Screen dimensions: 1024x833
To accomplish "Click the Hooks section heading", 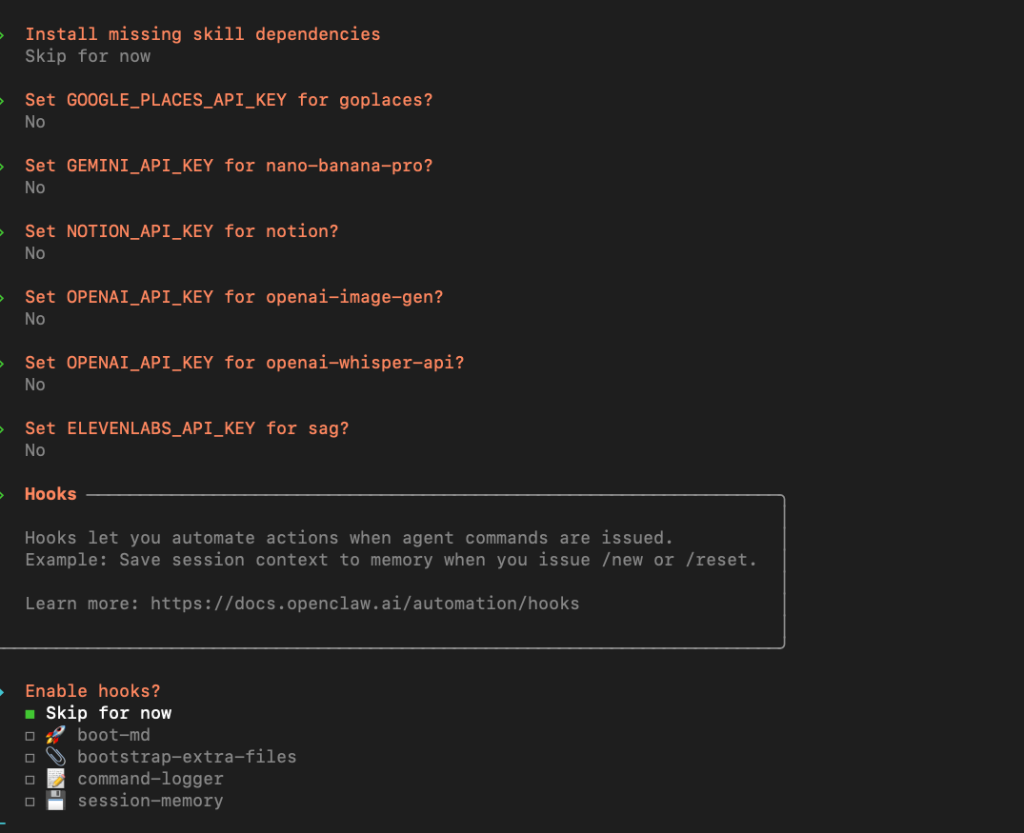I will [x=50, y=494].
